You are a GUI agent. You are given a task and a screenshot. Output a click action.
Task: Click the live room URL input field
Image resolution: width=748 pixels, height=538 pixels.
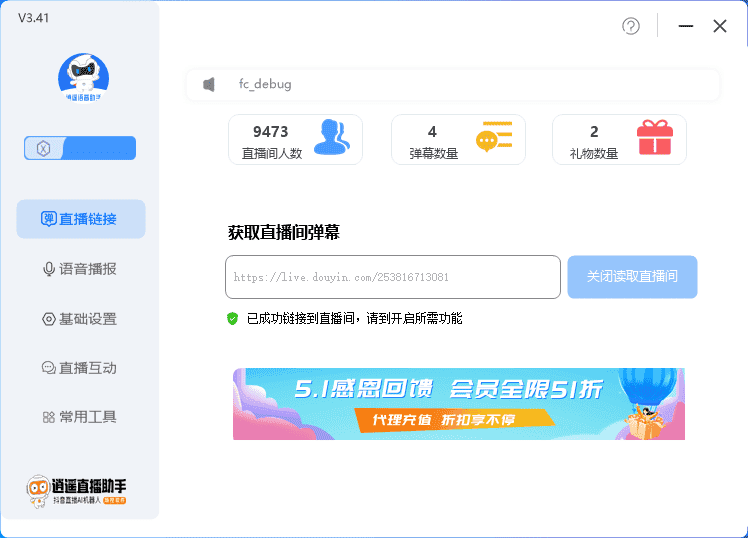392,277
